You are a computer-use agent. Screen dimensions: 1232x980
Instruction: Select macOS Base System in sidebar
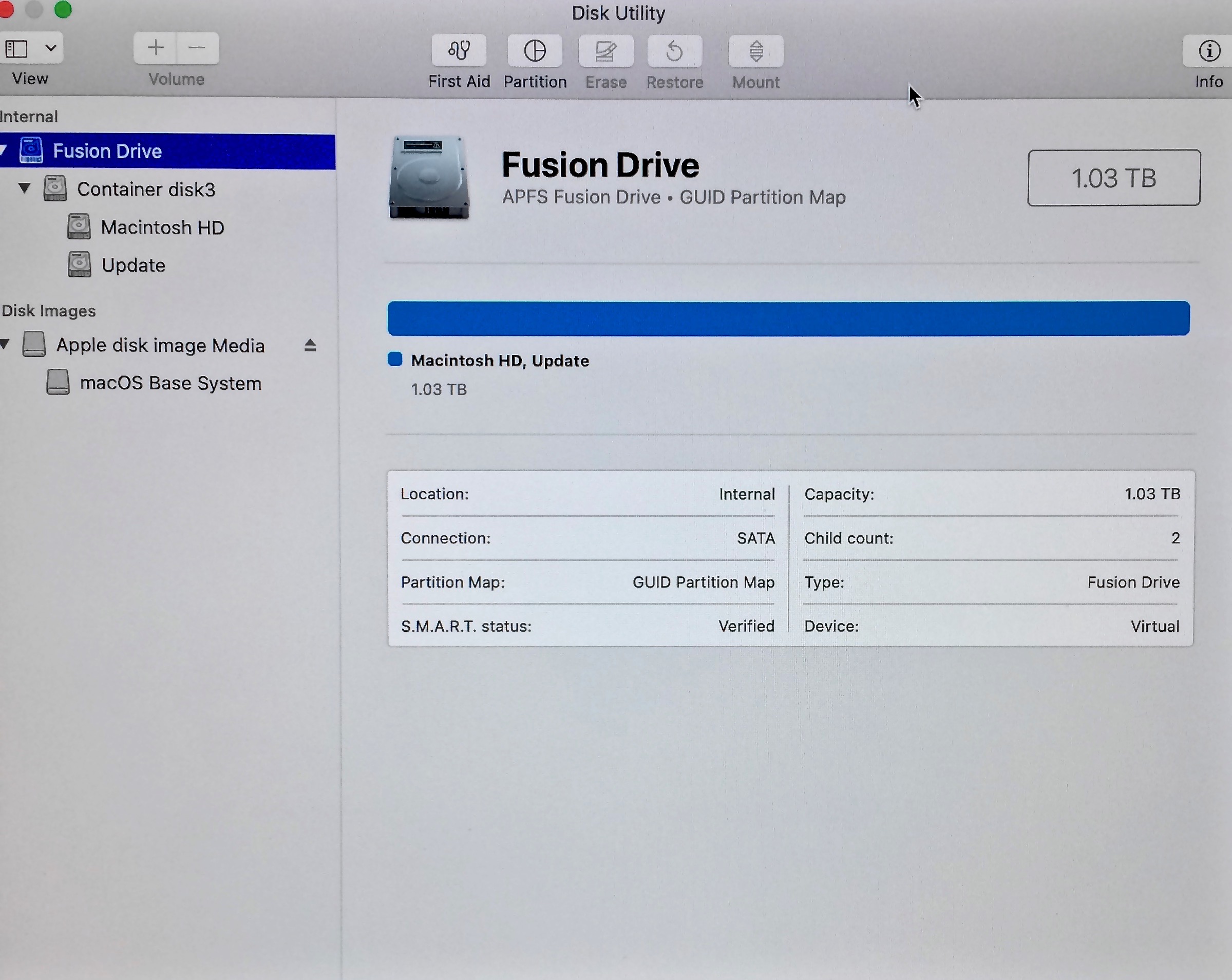170,383
